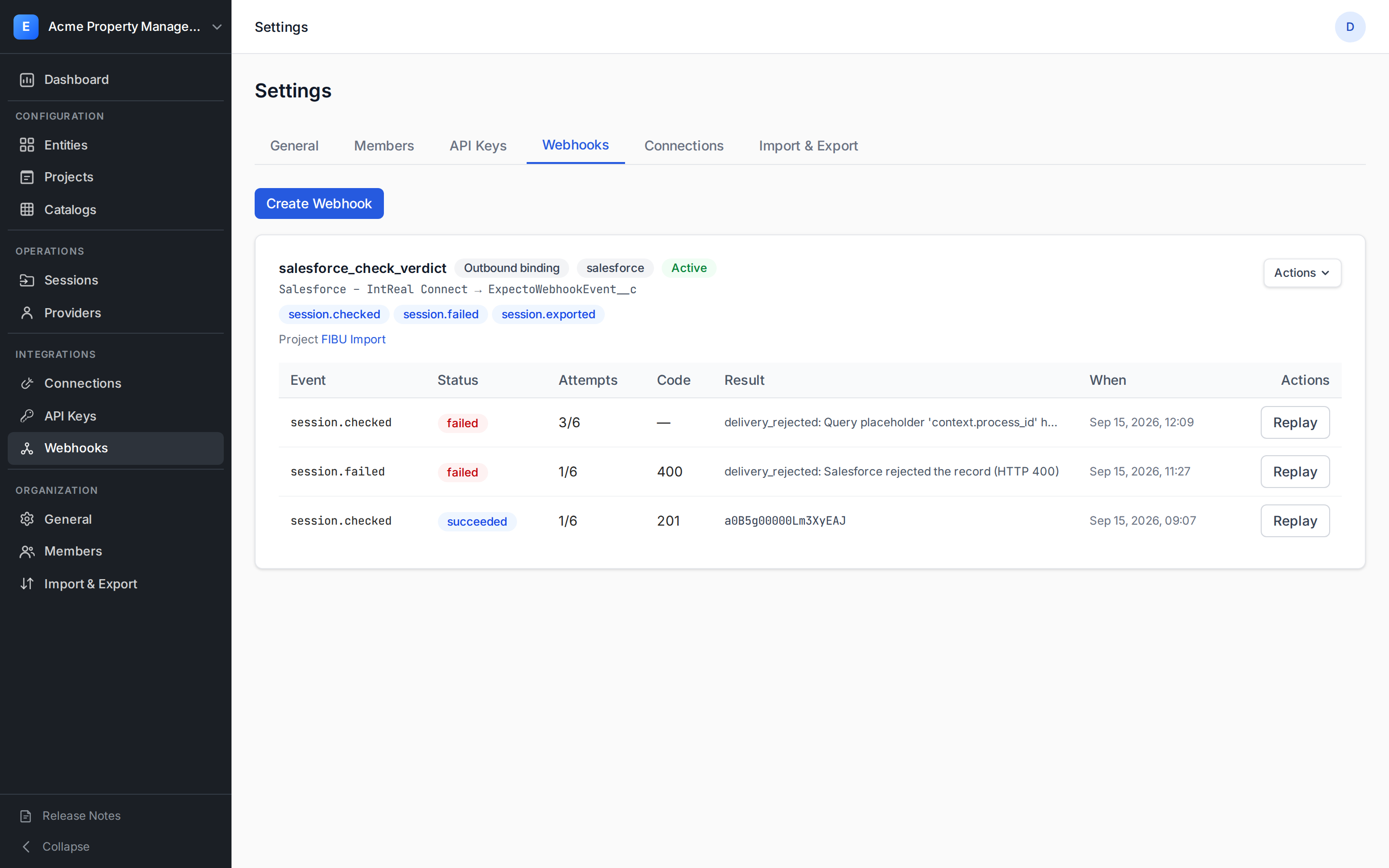The height and width of the screenshot is (868, 1389).
Task: Click the succeeded status badge
Action: [x=477, y=521]
